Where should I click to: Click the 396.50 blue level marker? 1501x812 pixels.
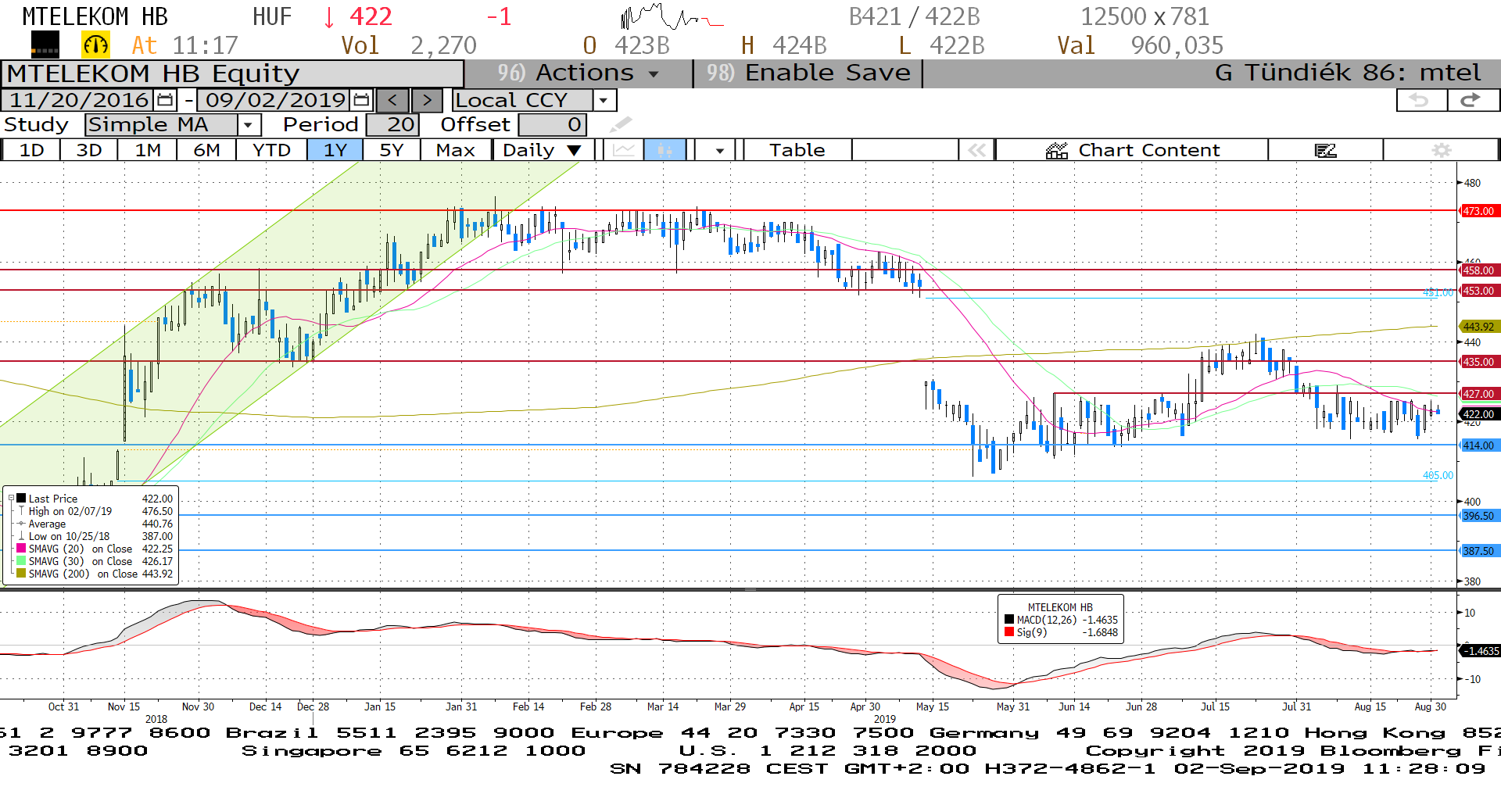[x=1478, y=516]
